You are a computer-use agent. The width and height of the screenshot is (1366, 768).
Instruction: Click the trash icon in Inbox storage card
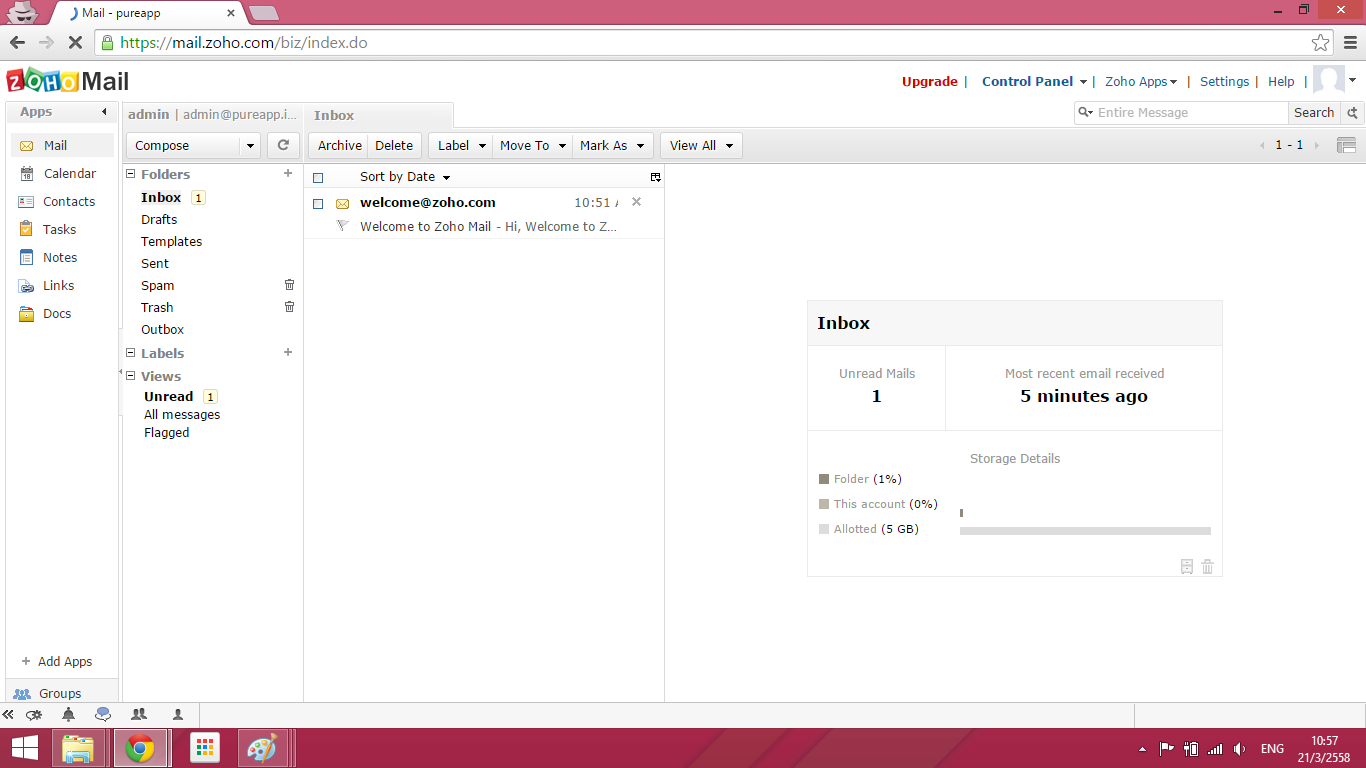tap(1207, 567)
